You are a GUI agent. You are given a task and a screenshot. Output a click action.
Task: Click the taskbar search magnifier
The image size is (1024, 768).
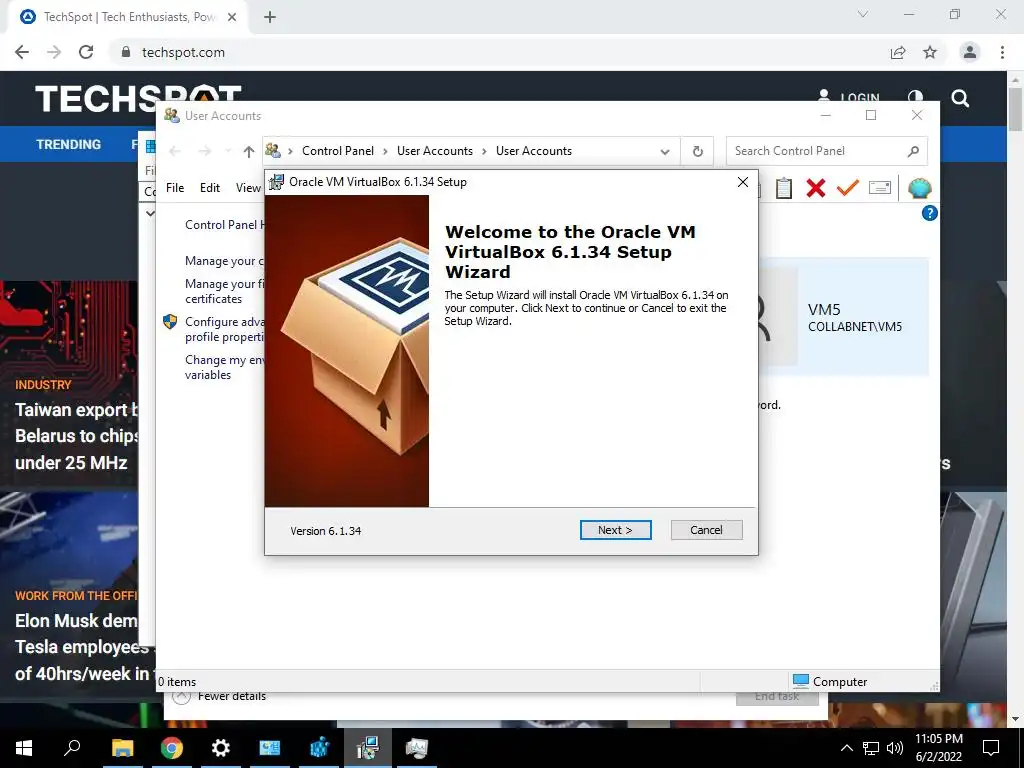tap(72, 748)
